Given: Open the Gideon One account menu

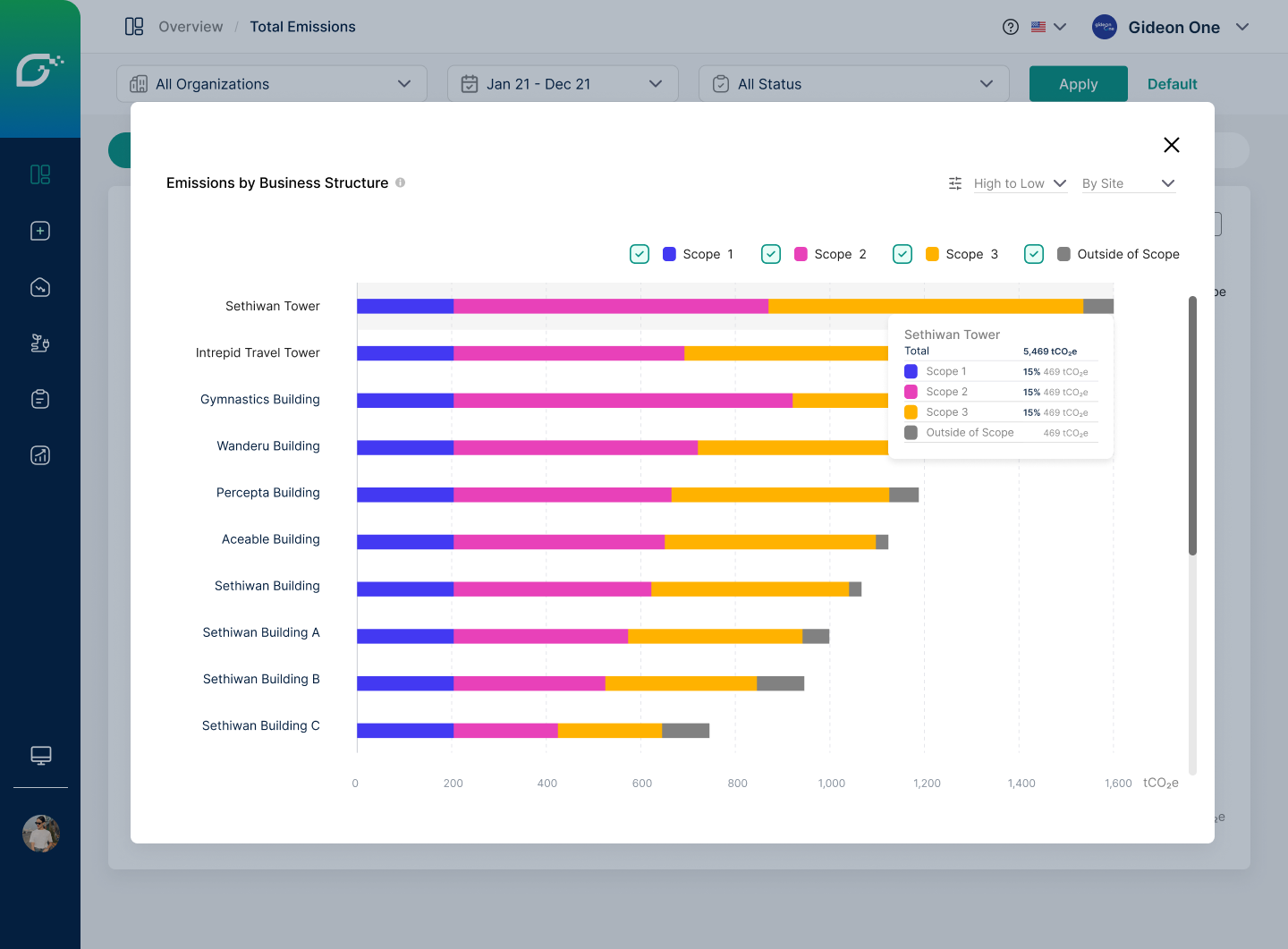Looking at the screenshot, I should (x=1172, y=28).
